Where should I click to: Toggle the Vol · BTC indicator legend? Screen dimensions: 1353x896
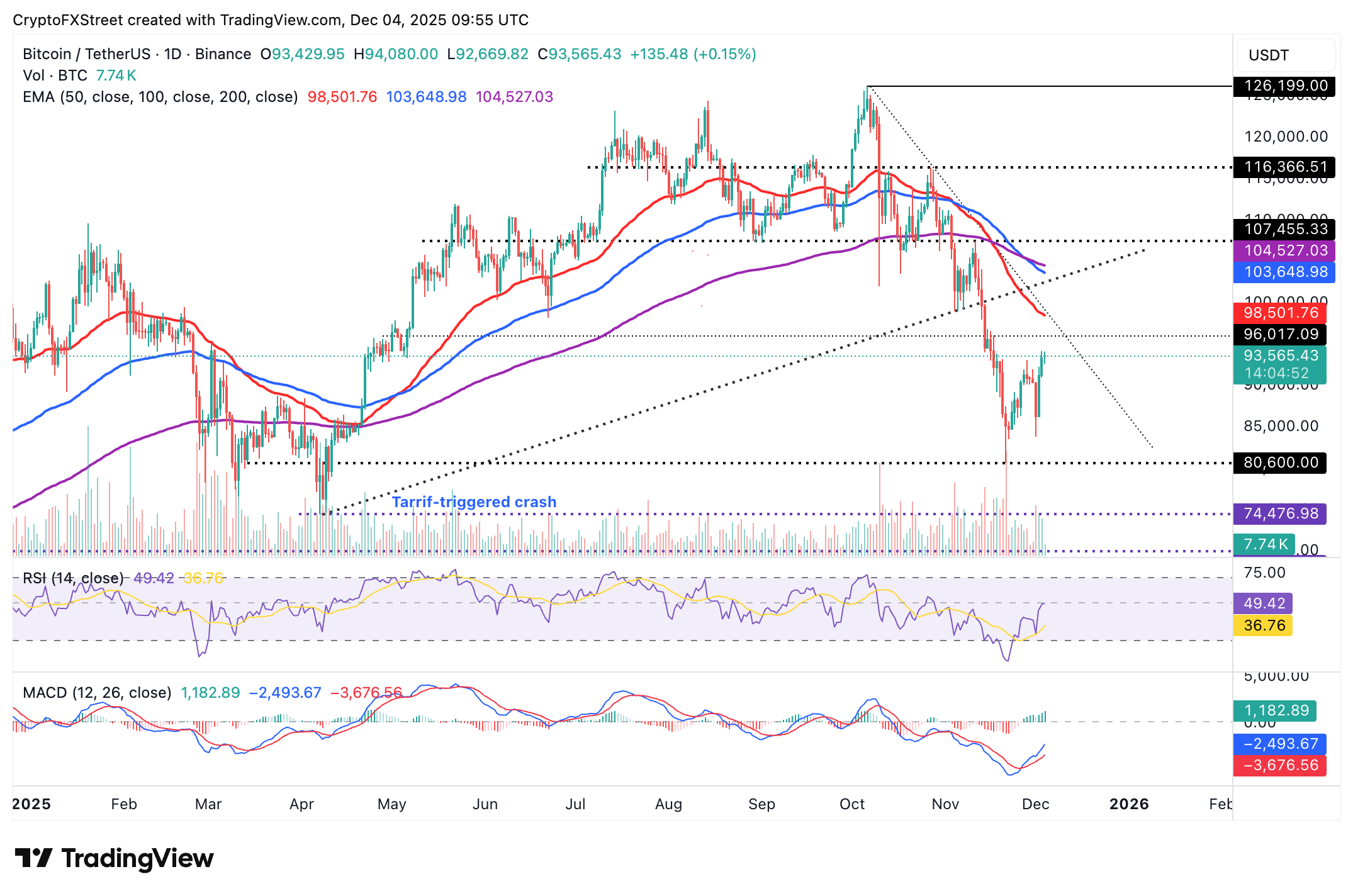53,75
